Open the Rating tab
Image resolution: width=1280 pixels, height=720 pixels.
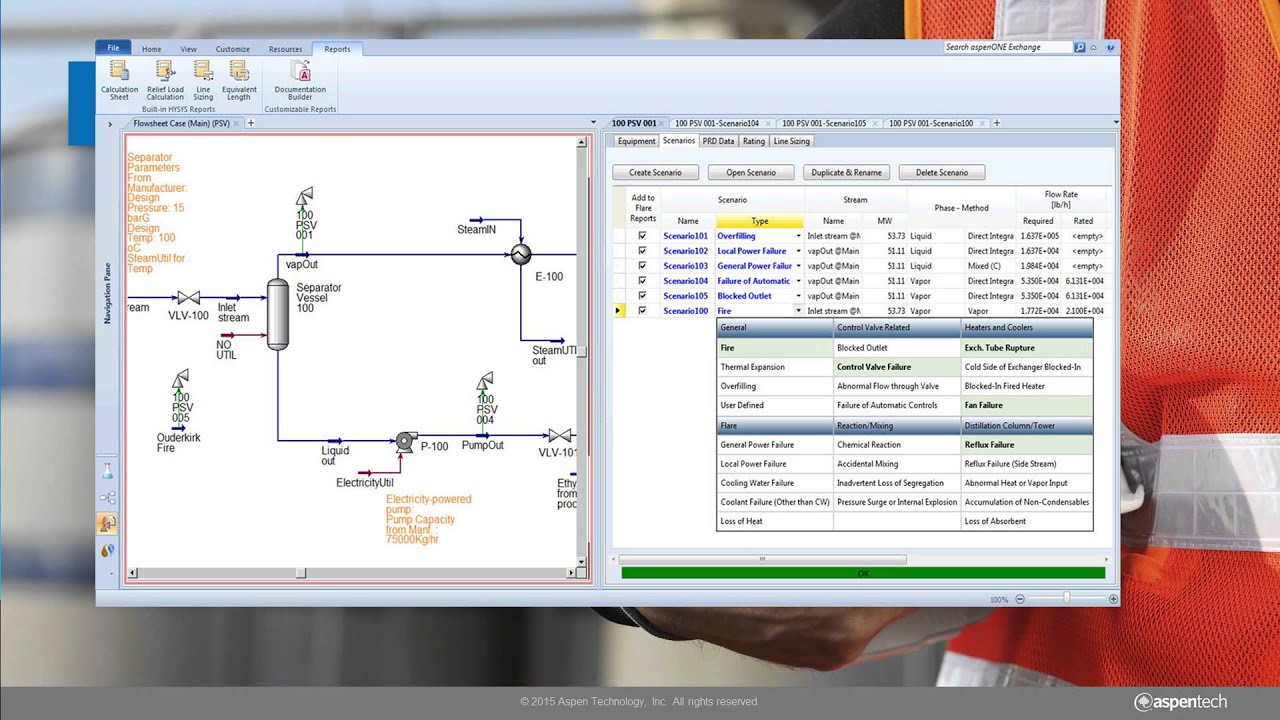[754, 141]
